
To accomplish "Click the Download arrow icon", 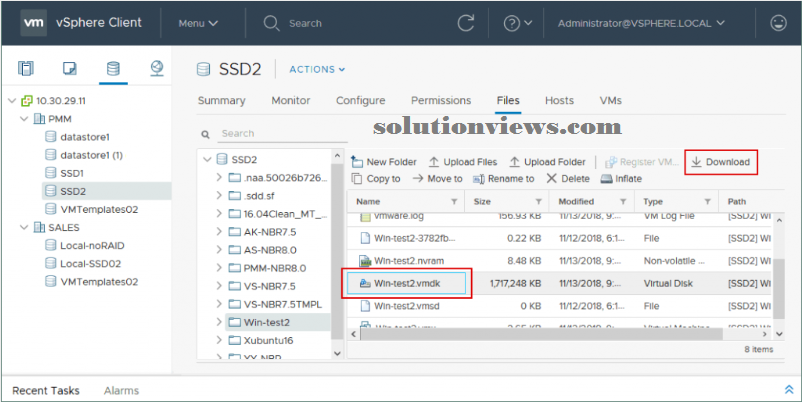I will click(696, 162).
